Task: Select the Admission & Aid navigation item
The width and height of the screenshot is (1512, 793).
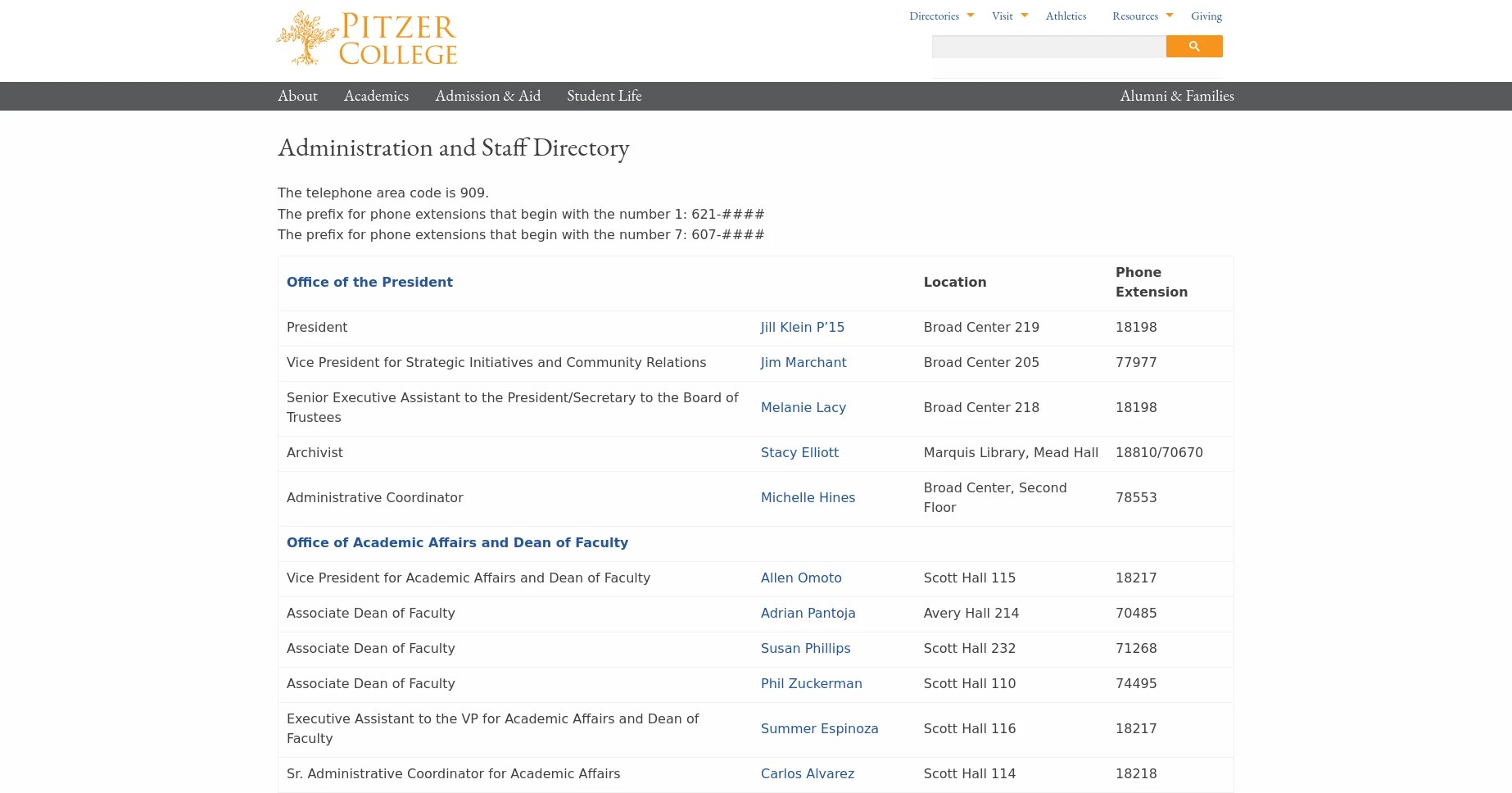Action: [487, 96]
